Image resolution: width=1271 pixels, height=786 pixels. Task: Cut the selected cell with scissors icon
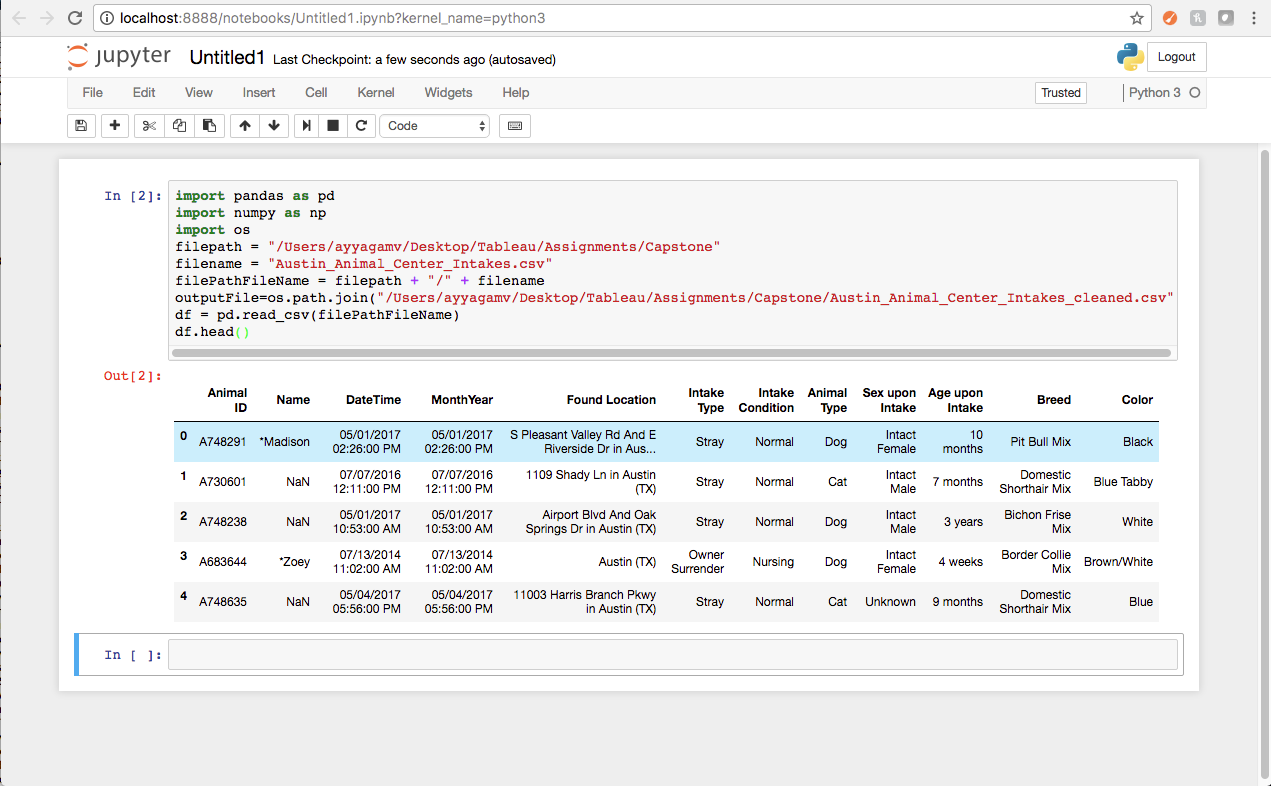pos(148,125)
